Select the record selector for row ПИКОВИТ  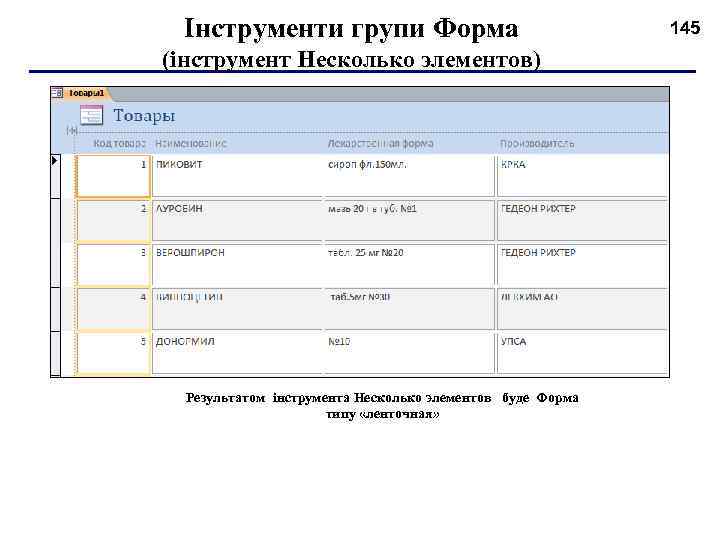(x=56, y=176)
